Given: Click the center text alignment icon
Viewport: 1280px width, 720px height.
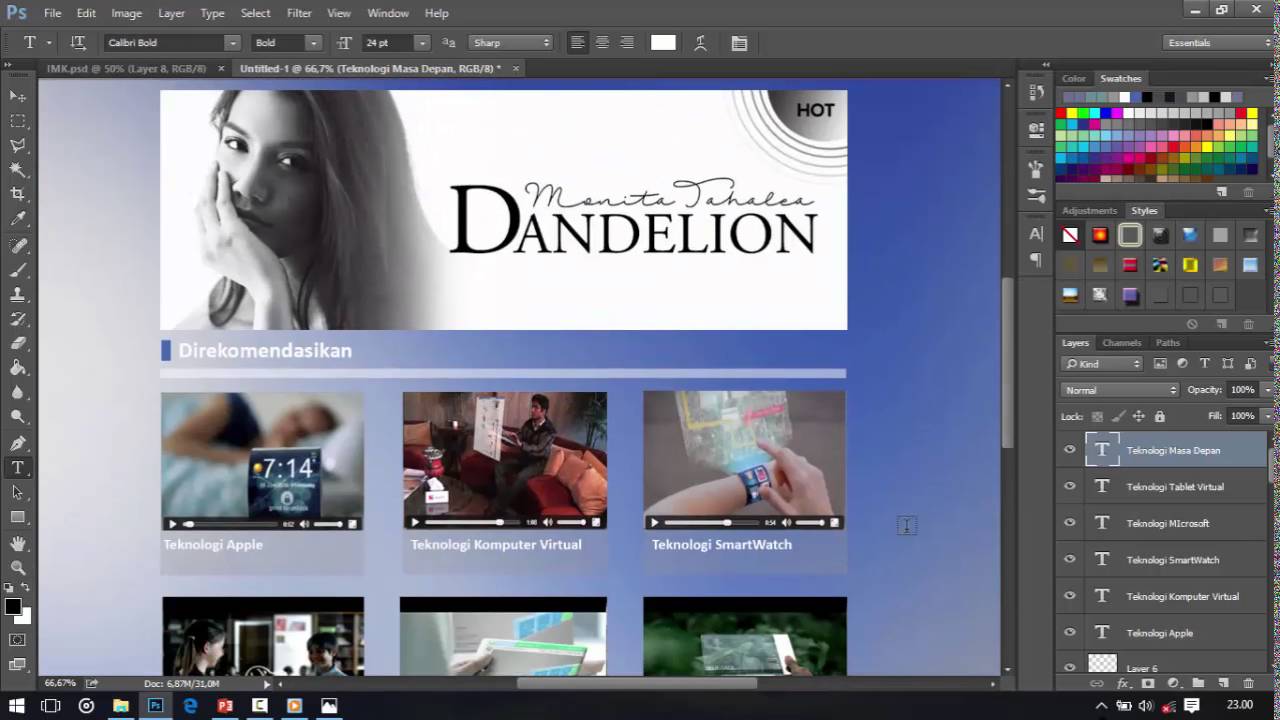Looking at the screenshot, I should coord(602,43).
